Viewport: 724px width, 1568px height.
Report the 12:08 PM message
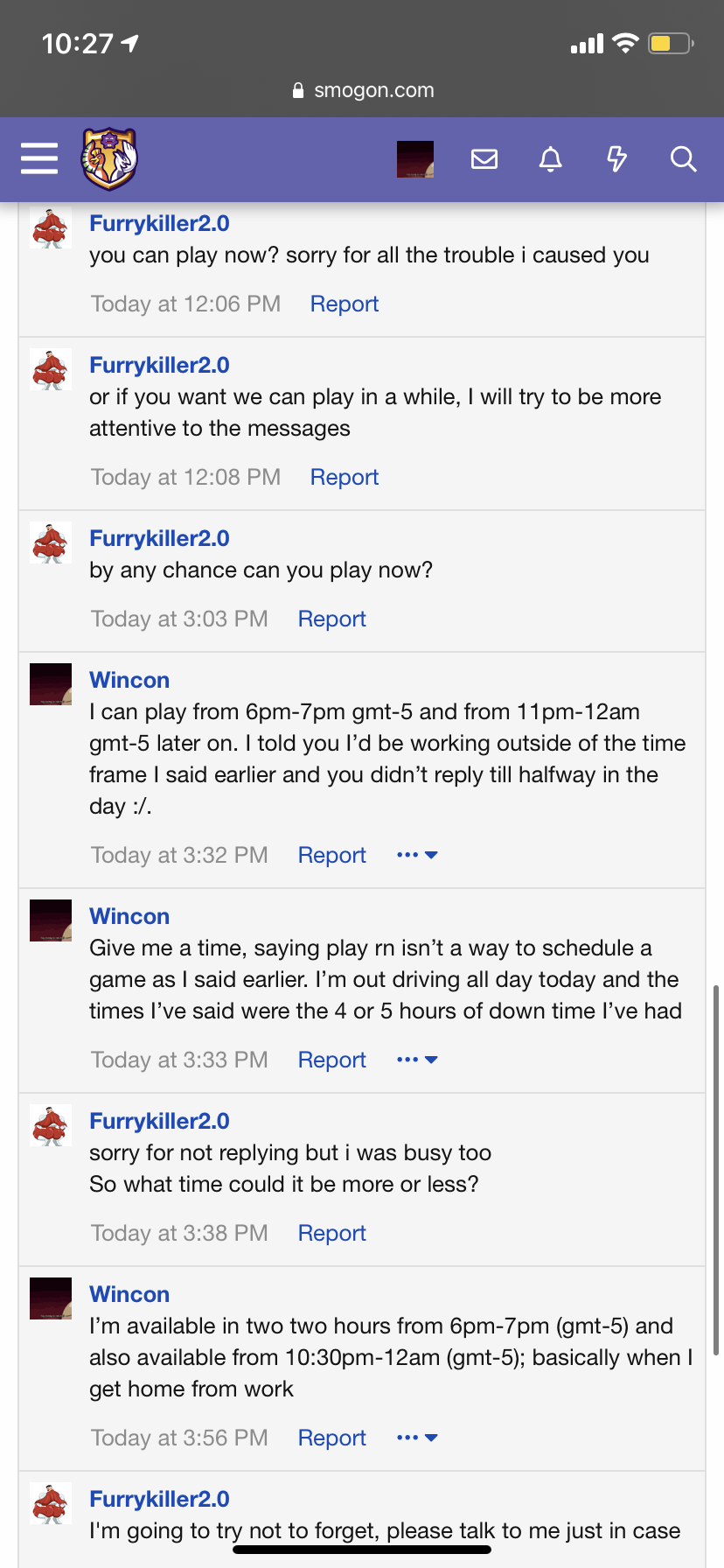345,477
